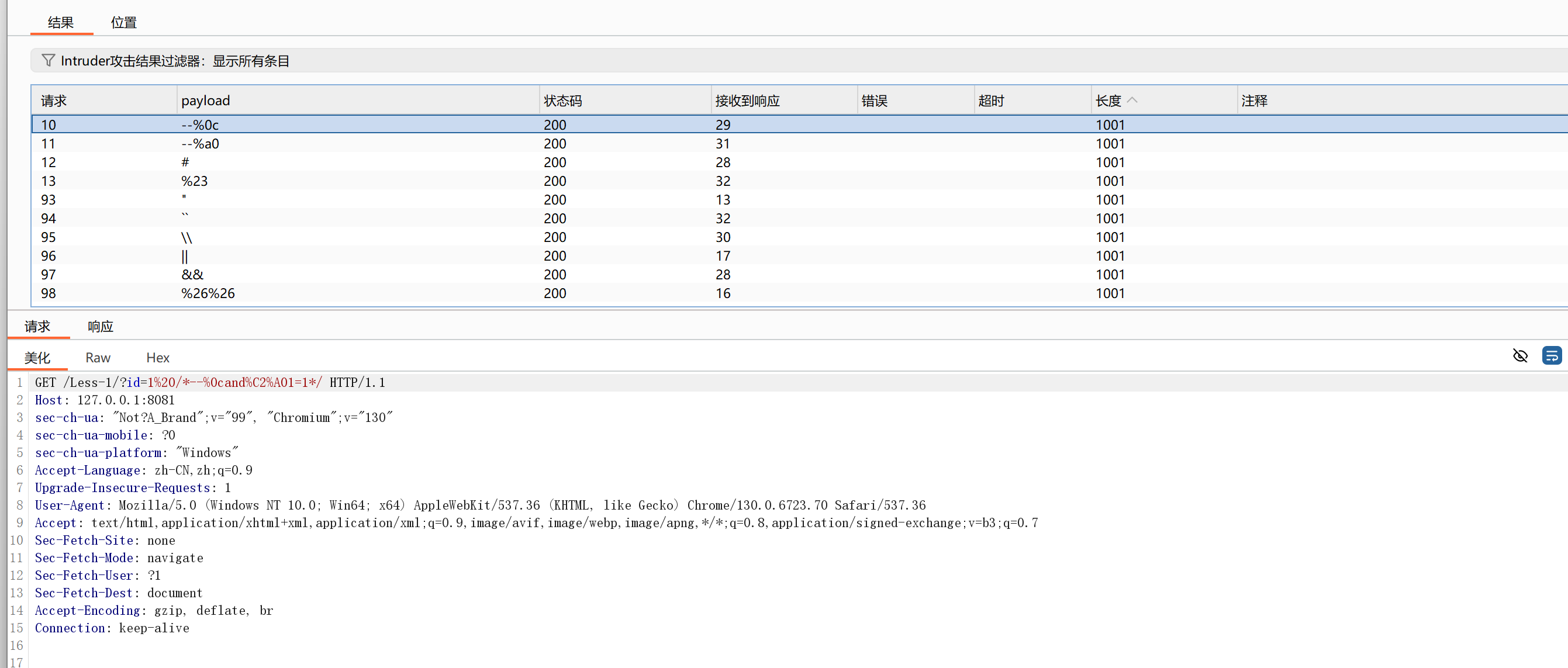Sort by the payload column header
This screenshot has width=1568, height=668.
[x=206, y=101]
